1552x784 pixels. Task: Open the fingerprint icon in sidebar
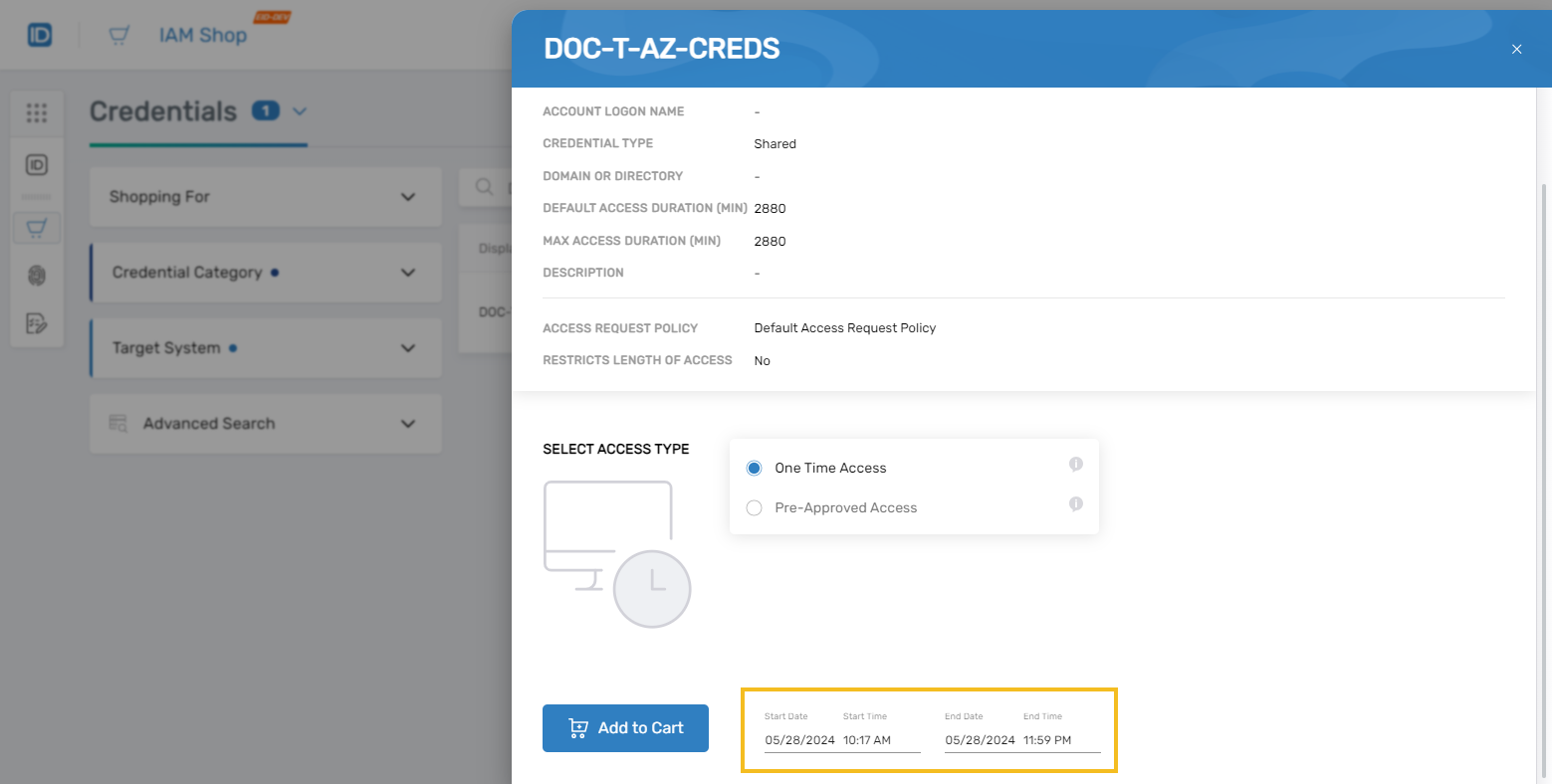pos(37,276)
